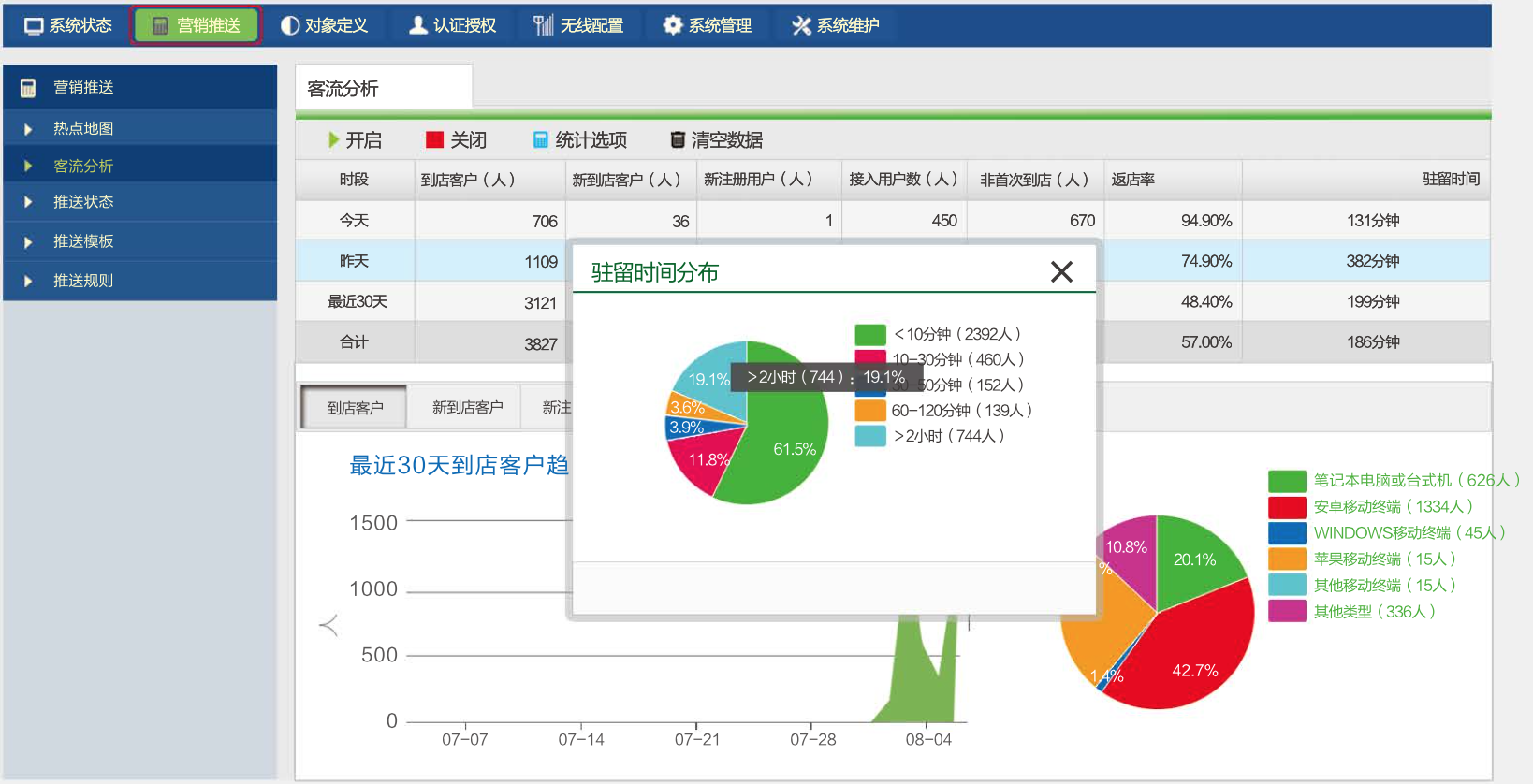Click the red stop icon for 关闭
Image resolution: width=1533 pixels, height=784 pixels.
(x=434, y=140)
